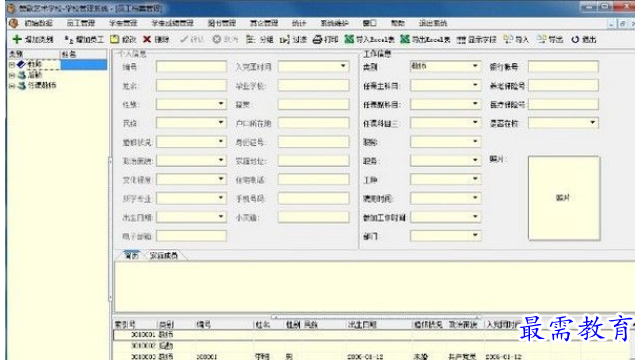This screenshot has height=360, width=641.
Task: Open the 婚姻状况 dropdown
Action: pos(221,142)
